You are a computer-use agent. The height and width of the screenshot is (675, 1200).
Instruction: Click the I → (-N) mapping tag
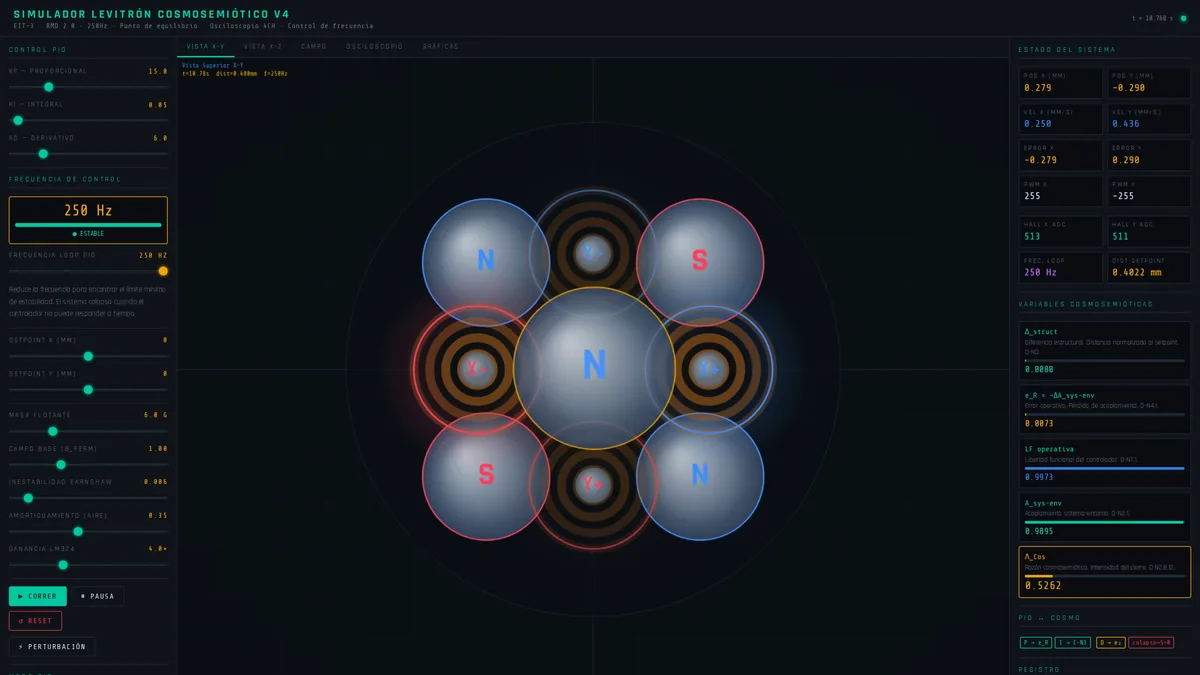click(x=1074, y=642)
